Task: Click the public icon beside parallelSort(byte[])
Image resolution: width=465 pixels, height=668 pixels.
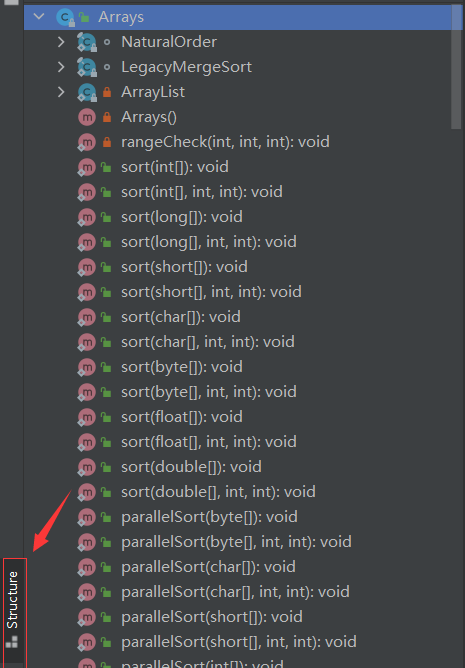Action: (x=106, y=518)
